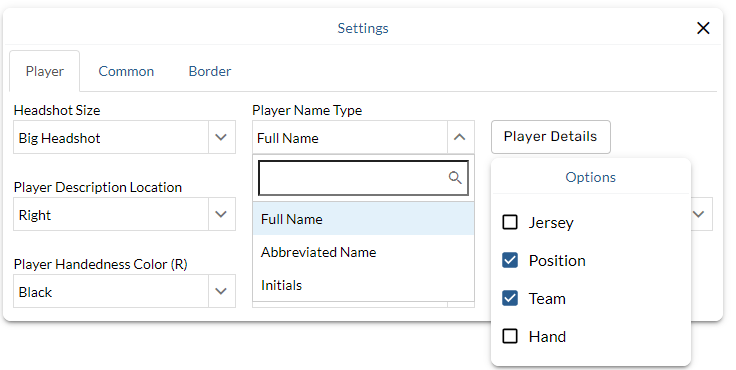Click the dropdown search input field
This screenshot has width=736, height=370.
(x=363, y=178)
